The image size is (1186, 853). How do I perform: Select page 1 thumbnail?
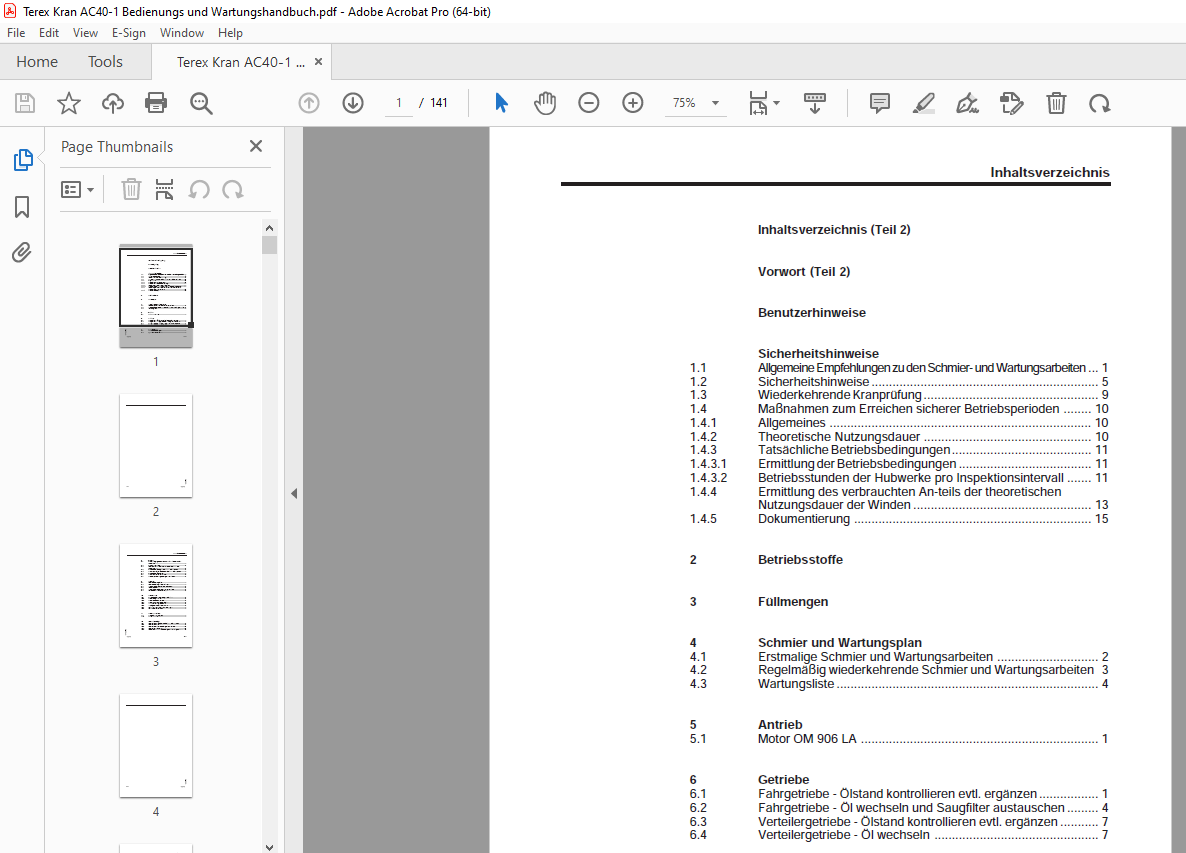click(156, 296)
